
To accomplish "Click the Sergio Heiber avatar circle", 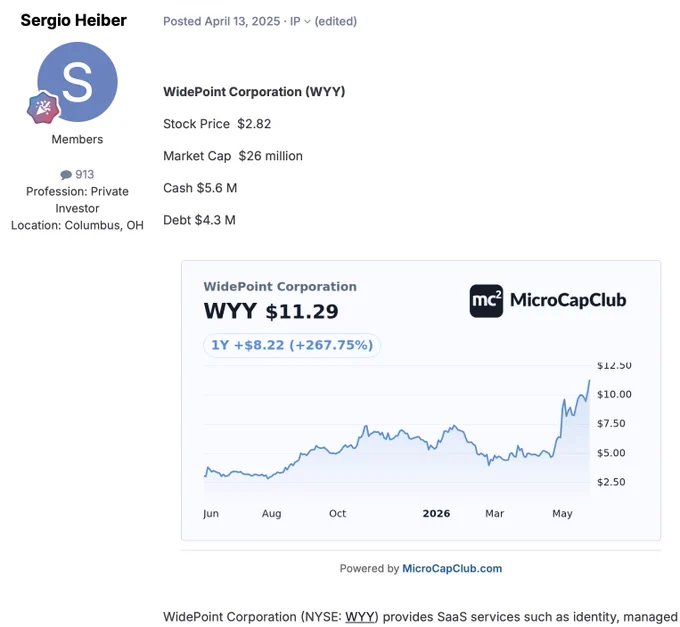I will pyautogui.click(x=77, y=82).
